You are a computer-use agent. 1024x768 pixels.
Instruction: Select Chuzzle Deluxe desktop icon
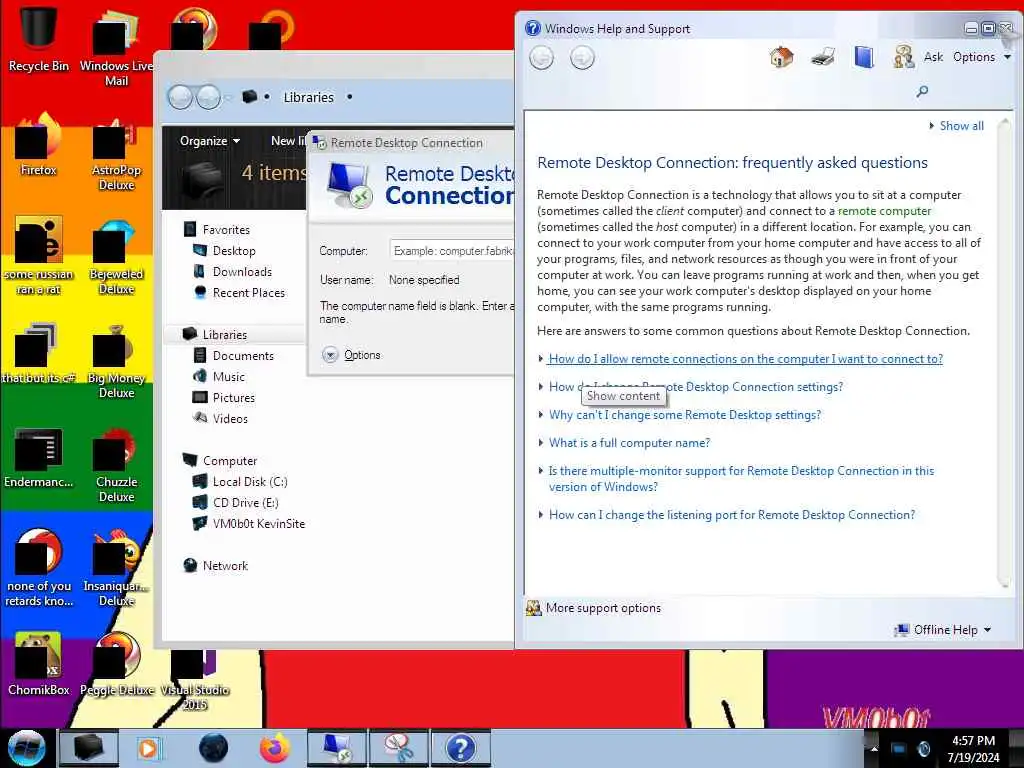click(x=116, y=465)
